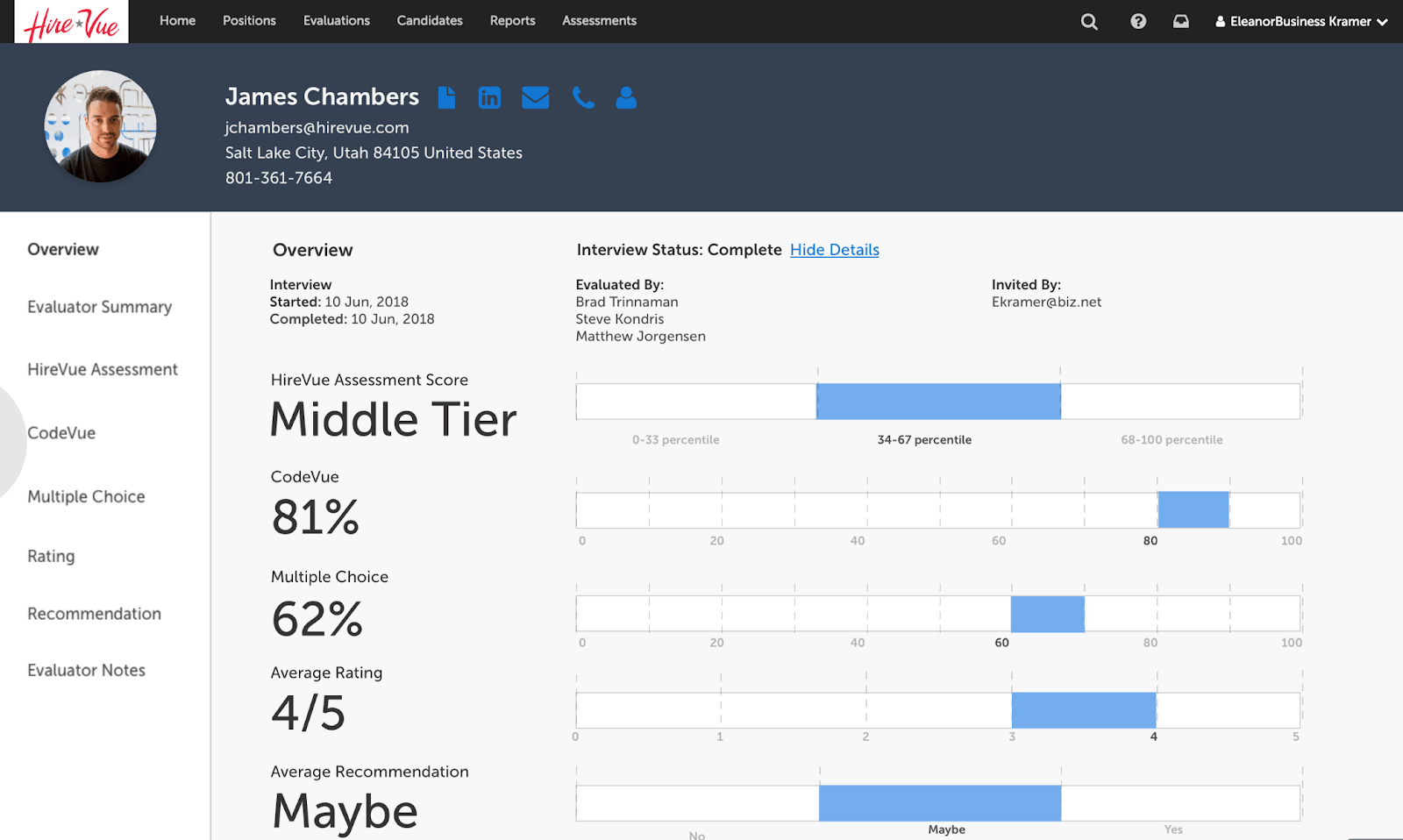Open the Reports menu
This screenshot has height=840, width=1403.
click(513, 21)
